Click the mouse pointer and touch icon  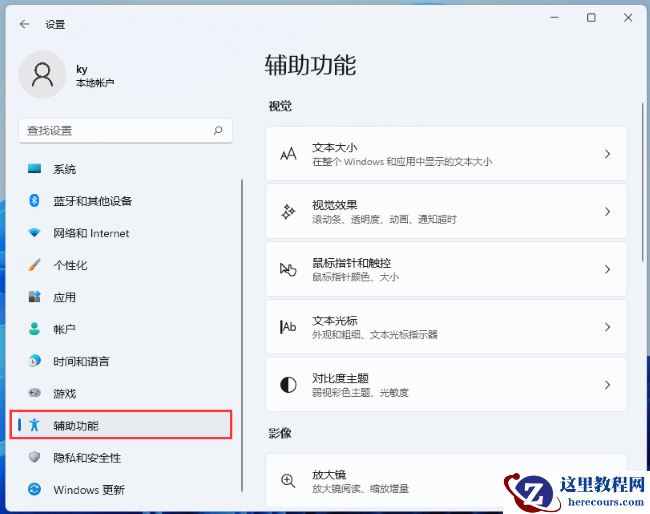[x=288, y=269]
